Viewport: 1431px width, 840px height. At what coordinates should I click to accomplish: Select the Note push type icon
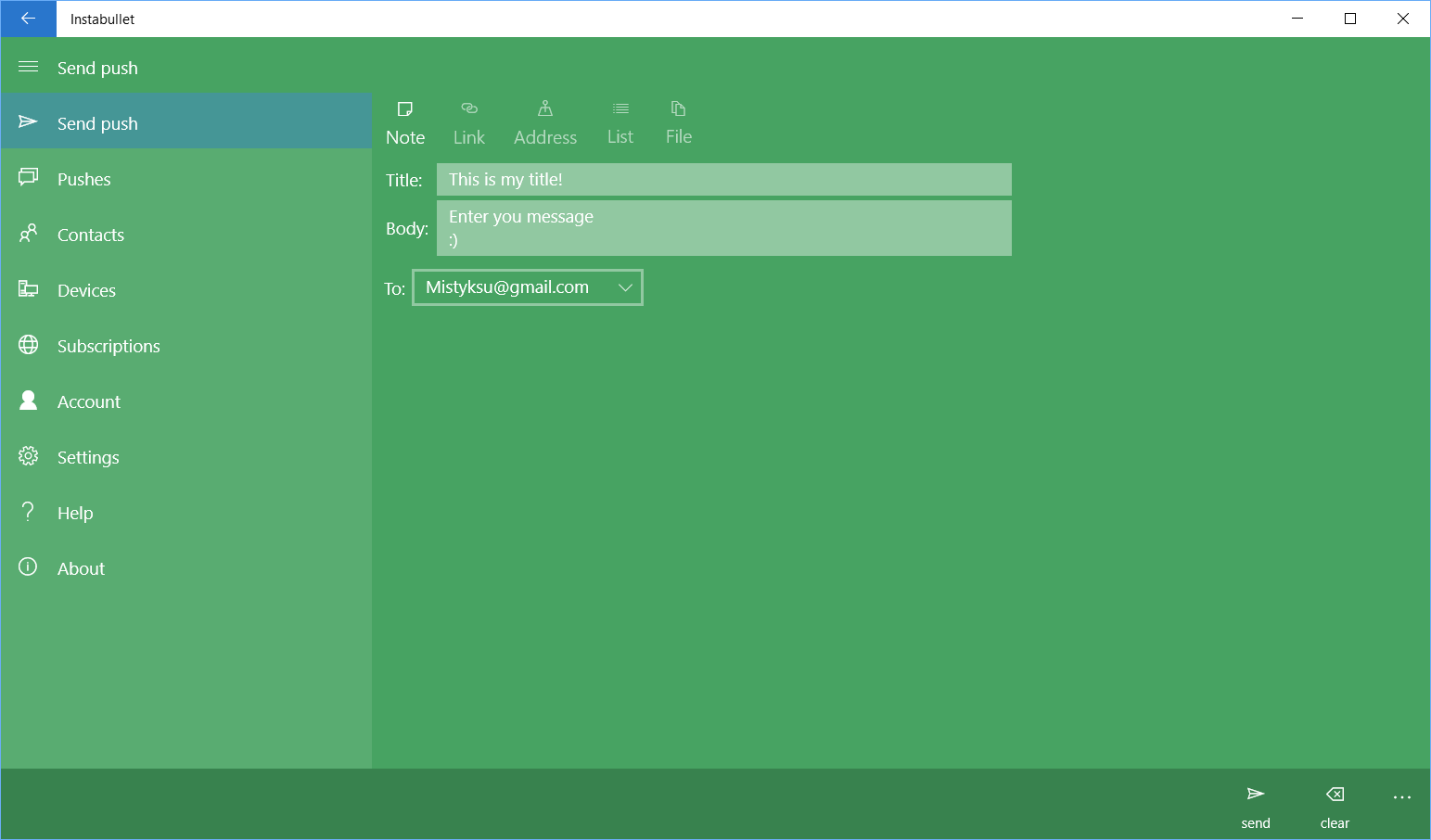[x=405, y=121]
